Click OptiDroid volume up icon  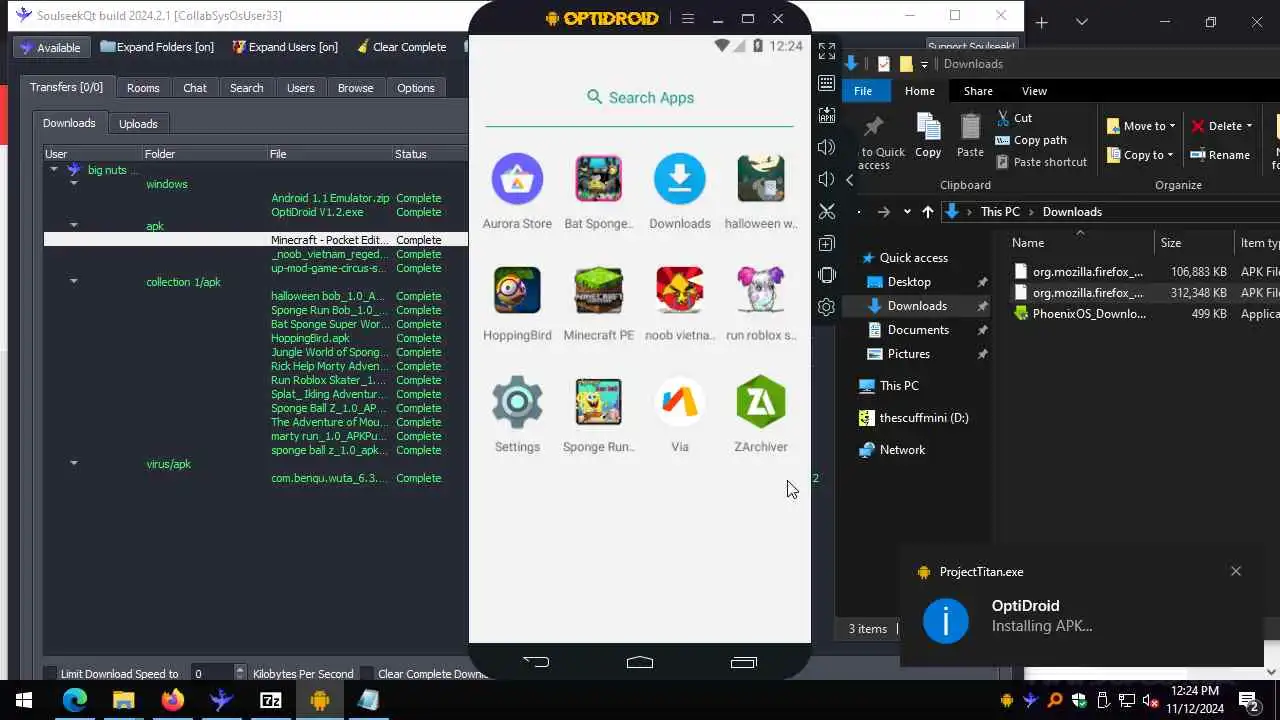click(x=826, y=147)
